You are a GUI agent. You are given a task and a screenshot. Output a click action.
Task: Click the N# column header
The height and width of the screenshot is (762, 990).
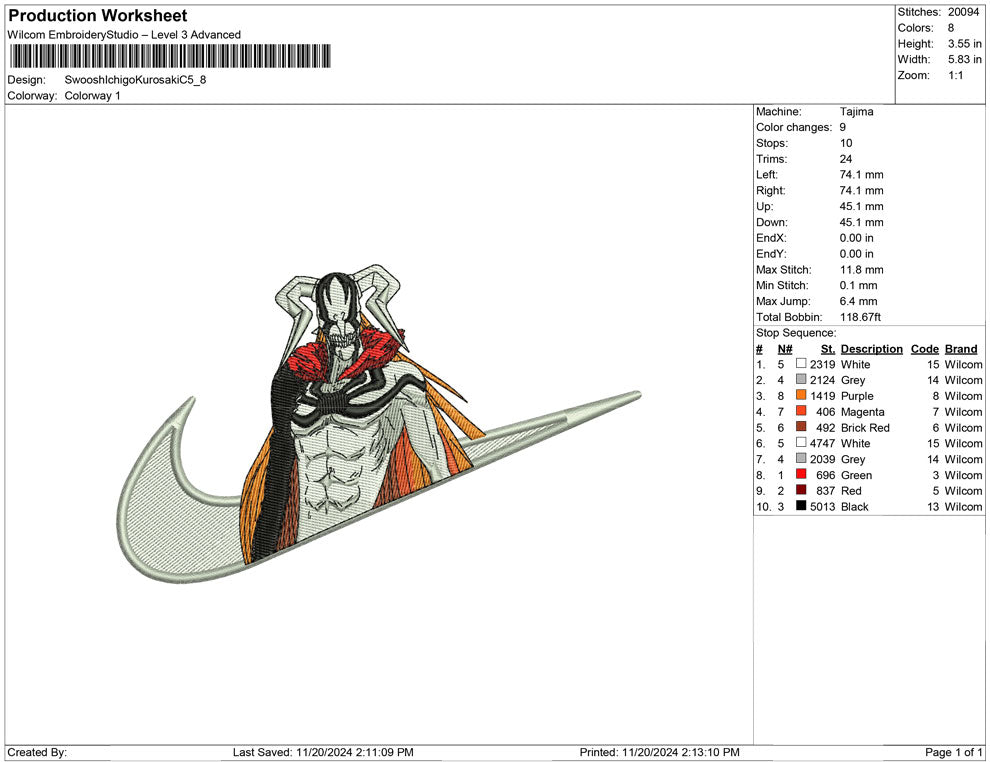(x=785, y=349)
